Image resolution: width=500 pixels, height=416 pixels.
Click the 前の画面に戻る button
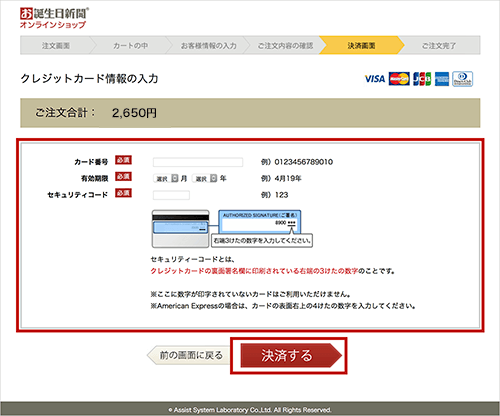[189, 355]
